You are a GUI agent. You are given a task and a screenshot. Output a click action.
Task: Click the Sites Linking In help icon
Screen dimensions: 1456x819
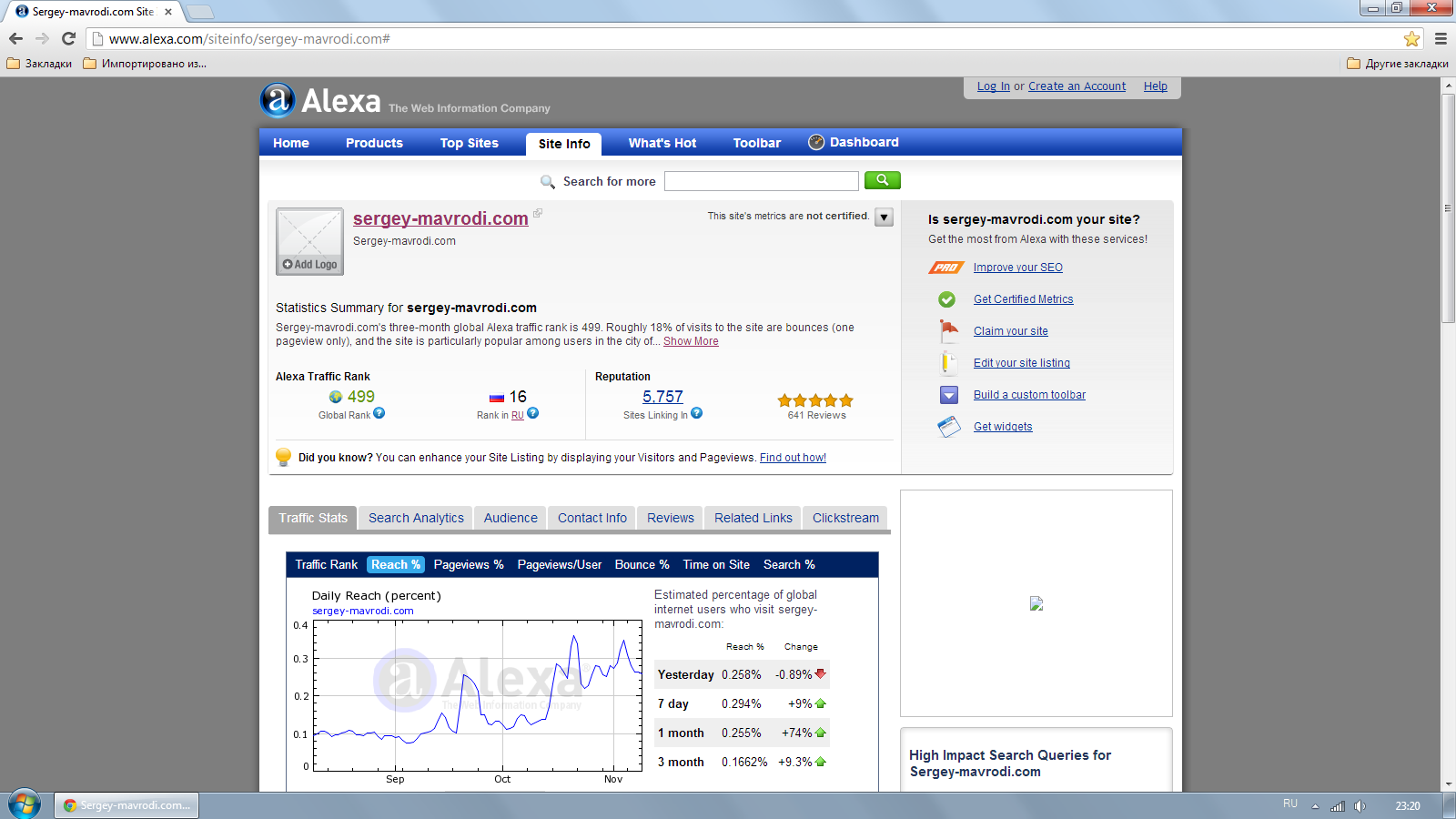pos(697,413)
